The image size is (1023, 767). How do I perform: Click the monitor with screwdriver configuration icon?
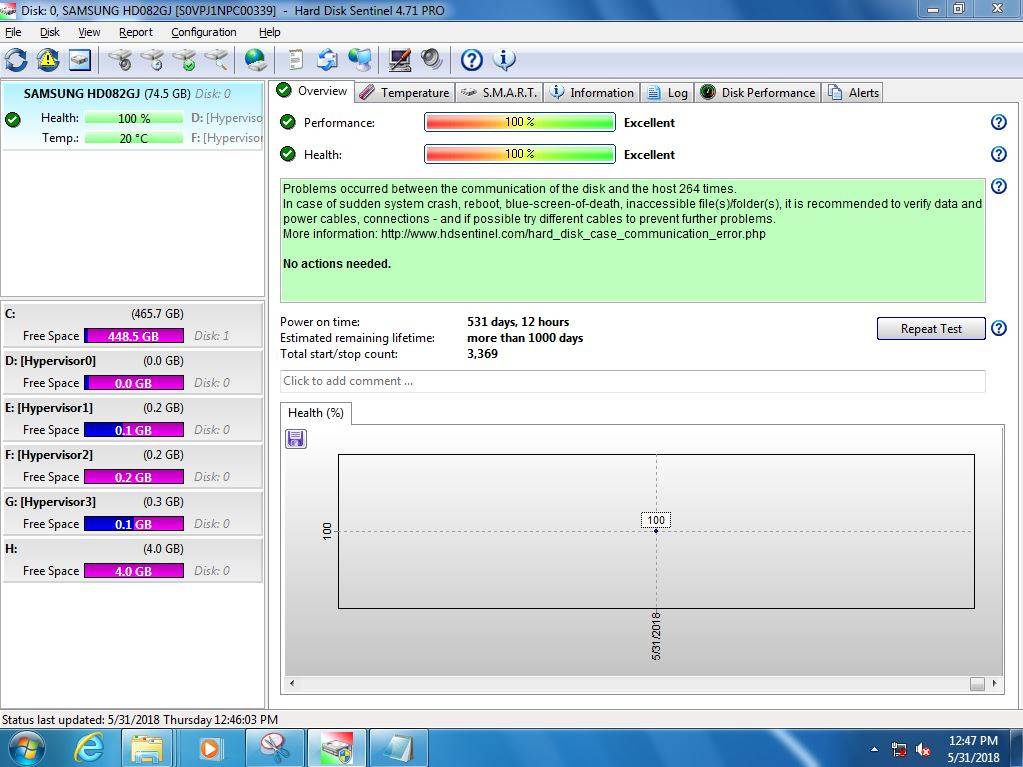[399, 60]
